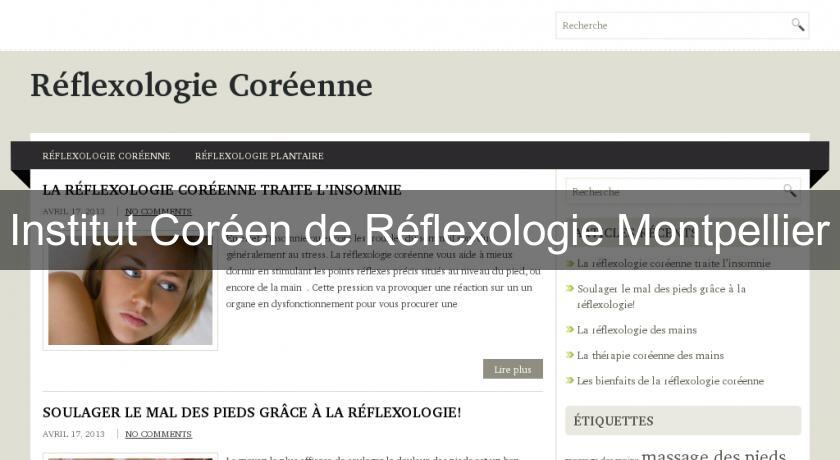The image size is (840, 460).
Task: Click the date Avril 17, 2013 under Soulager article
Action: [x=73, y=434]
